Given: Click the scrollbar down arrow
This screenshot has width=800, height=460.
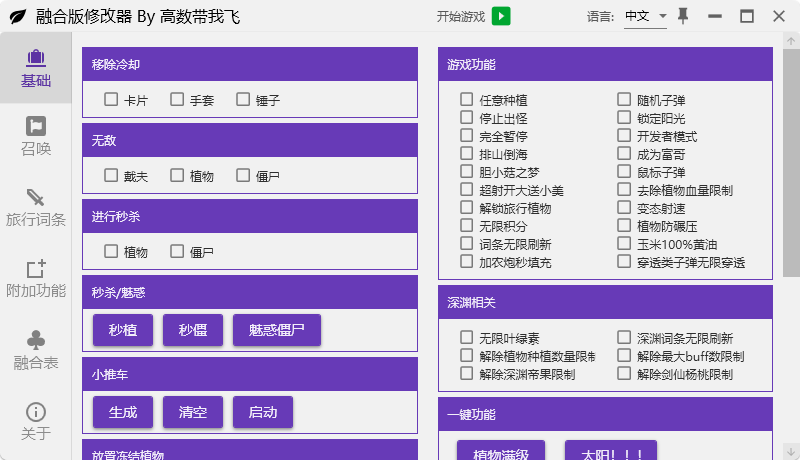Looking at the screenshot, I should click(791, 451).
